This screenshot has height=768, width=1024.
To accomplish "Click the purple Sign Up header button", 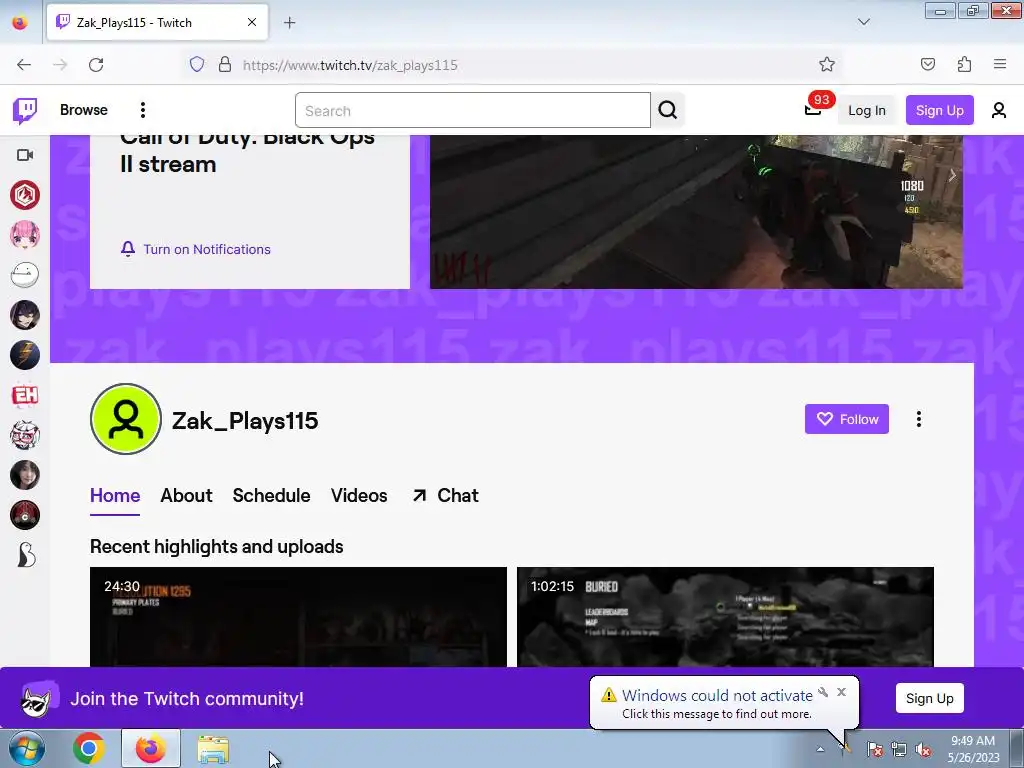I will point(939,110).
